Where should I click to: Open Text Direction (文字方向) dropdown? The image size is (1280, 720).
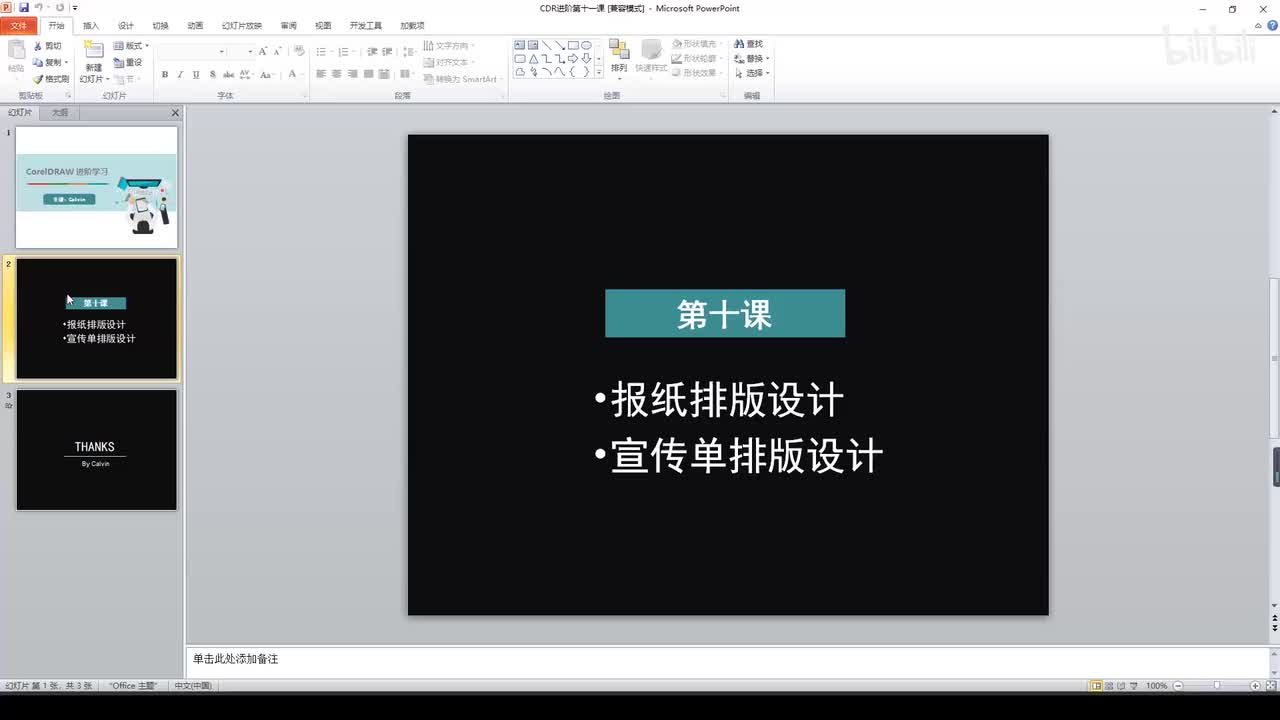pos(449,46)
